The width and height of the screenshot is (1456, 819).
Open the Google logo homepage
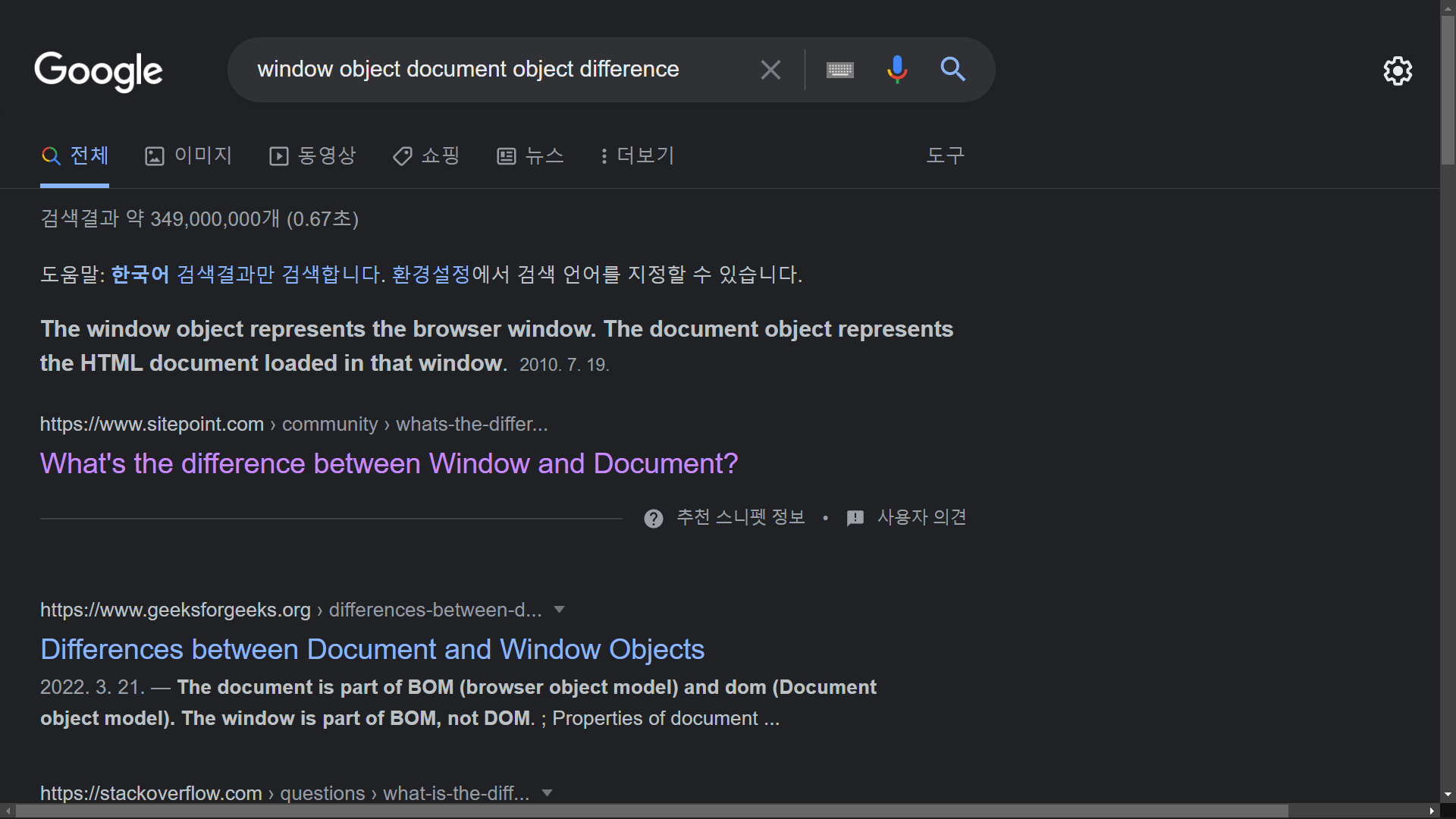point(99,71)
